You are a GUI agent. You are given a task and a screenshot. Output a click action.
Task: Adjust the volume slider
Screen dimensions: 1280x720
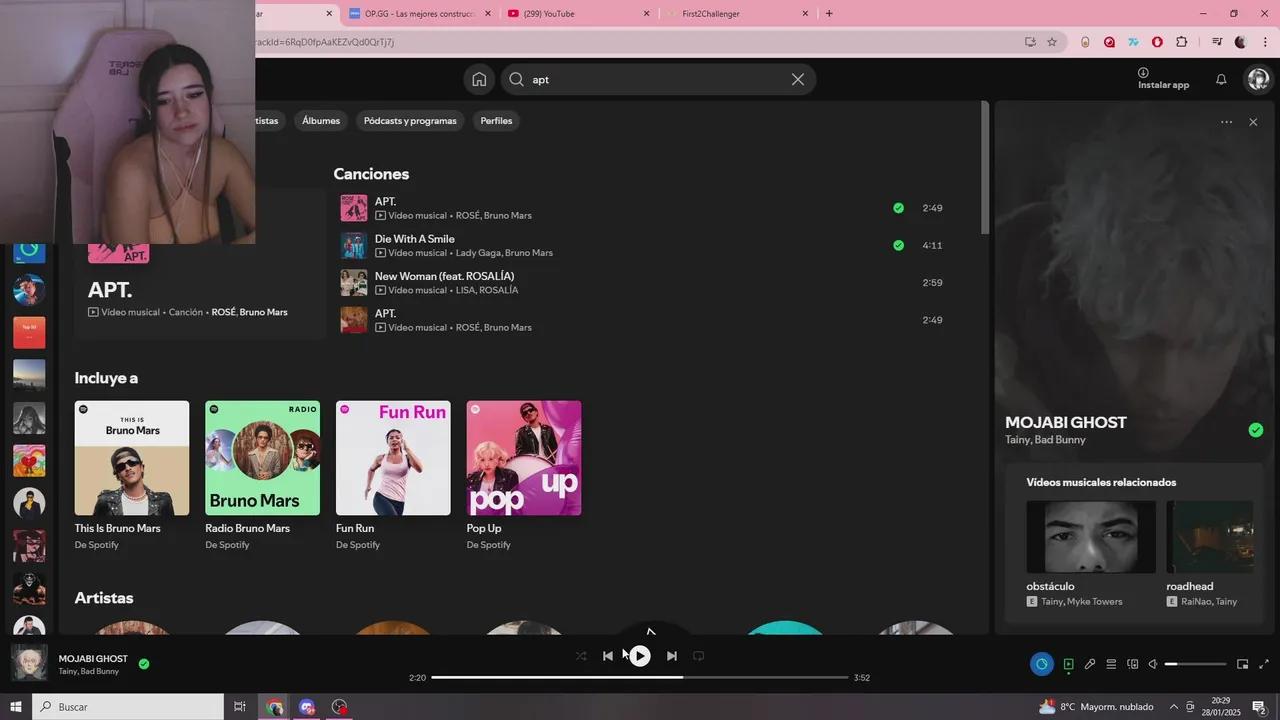coord(1195,664)
